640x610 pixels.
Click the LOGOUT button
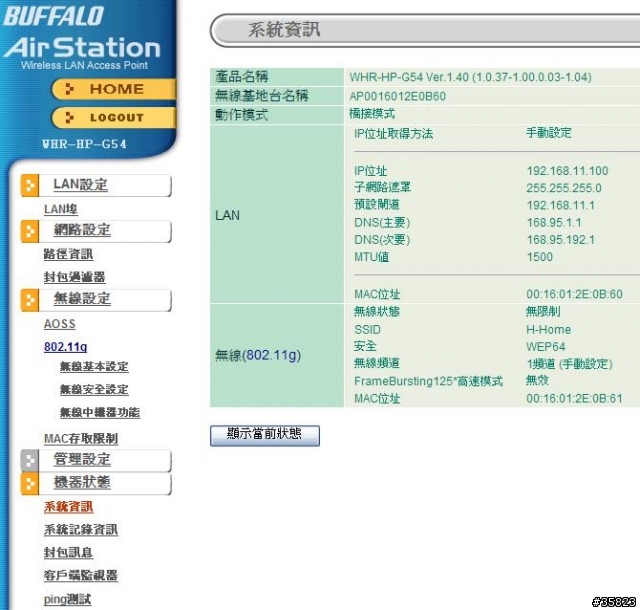coord(114,118)
